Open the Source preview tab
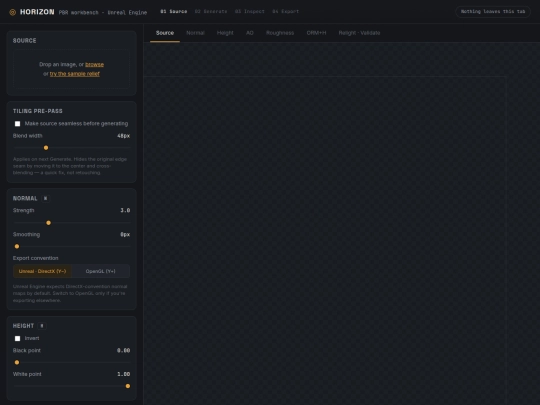540x405 pixels. (x=165, y=33)
